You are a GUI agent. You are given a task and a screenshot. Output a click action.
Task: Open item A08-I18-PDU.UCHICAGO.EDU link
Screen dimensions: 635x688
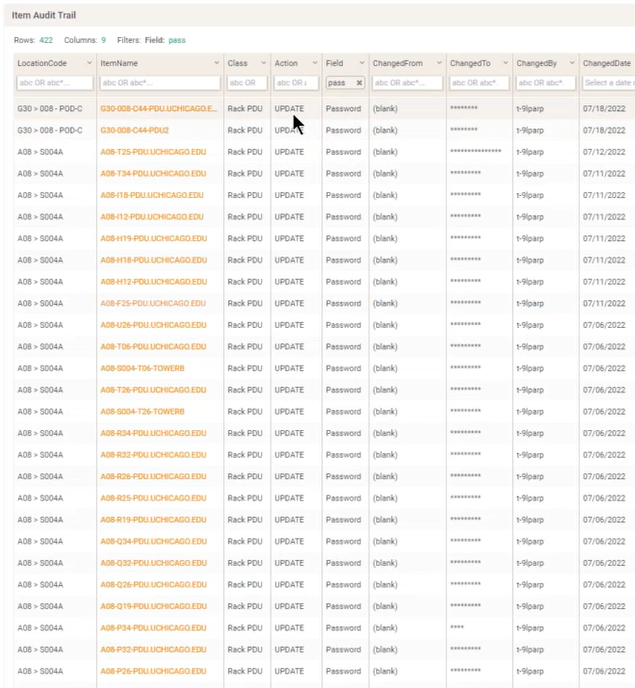click(x=152, y=195)
